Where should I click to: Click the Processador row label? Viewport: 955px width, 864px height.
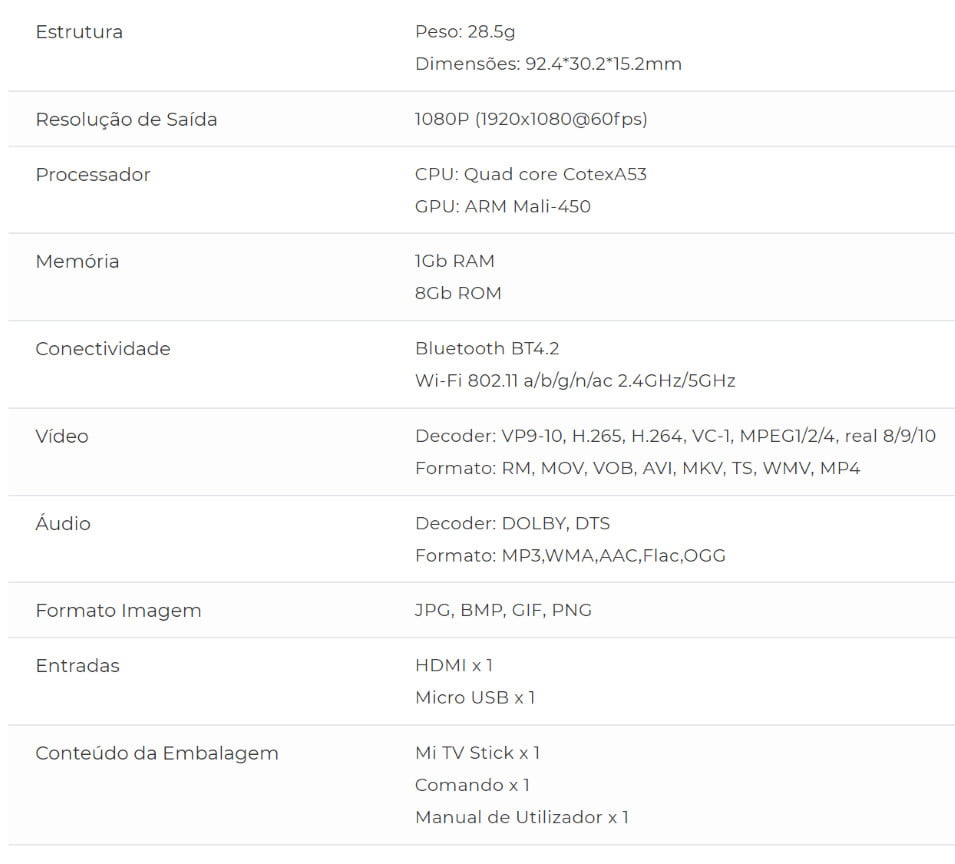coord(93,174)
